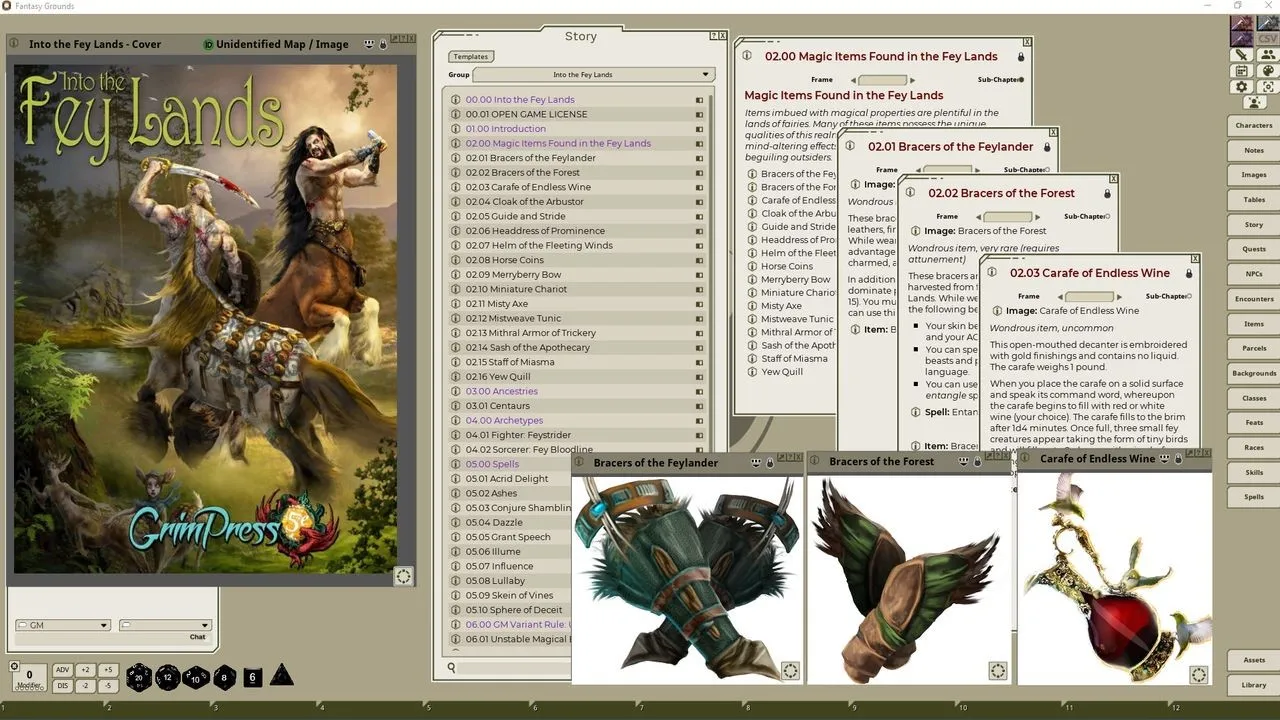The image size is (1280, 720).
Task: Roll the d20 die
Action: coord(138,677)
